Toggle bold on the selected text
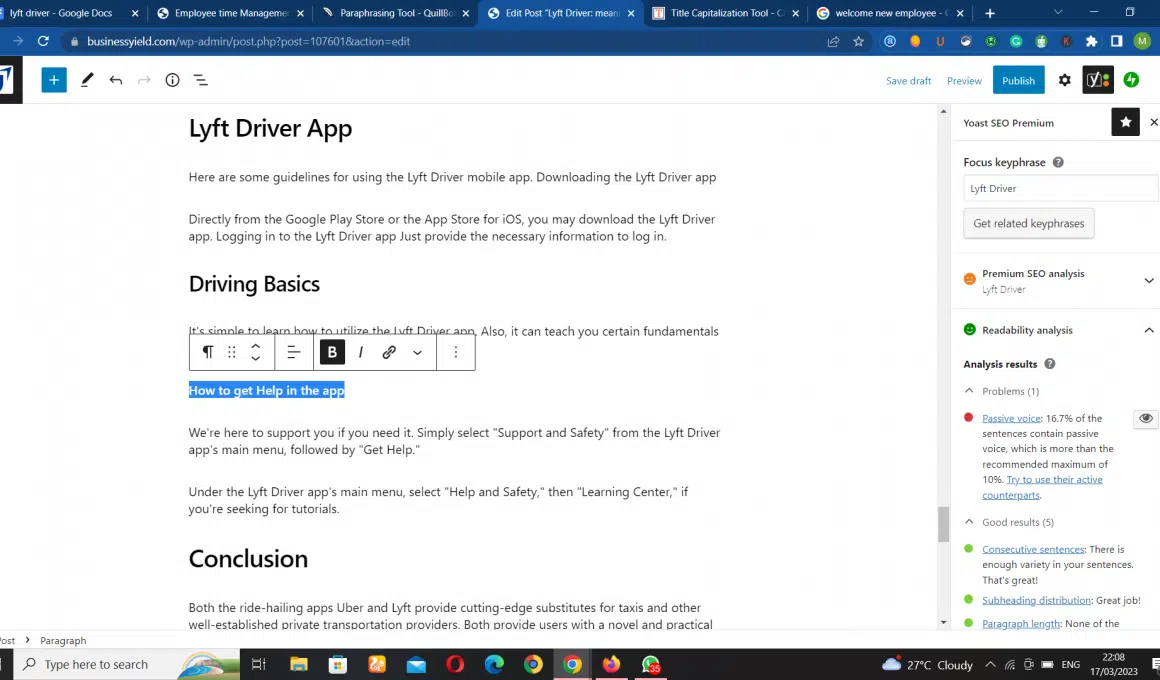Viewport: 1160px width, 680px height. [332, 352]
